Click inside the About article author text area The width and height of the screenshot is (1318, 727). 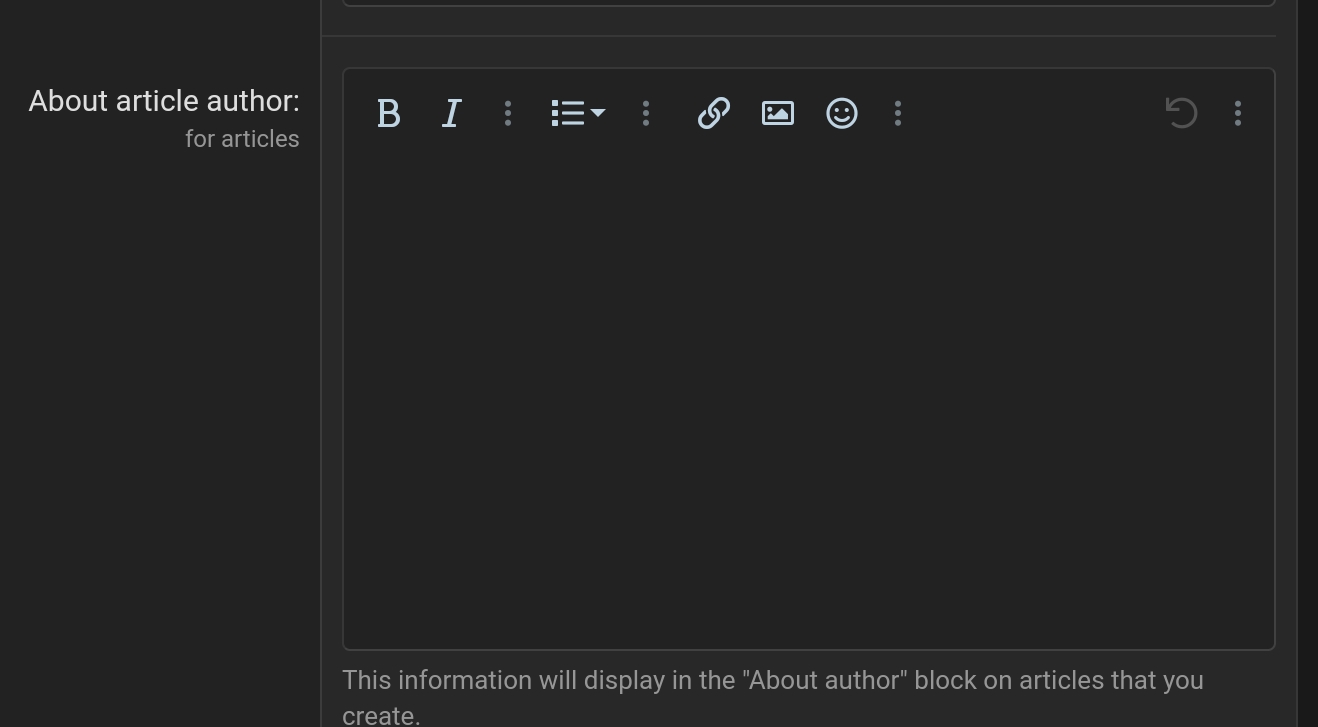(x=809, y=400)
